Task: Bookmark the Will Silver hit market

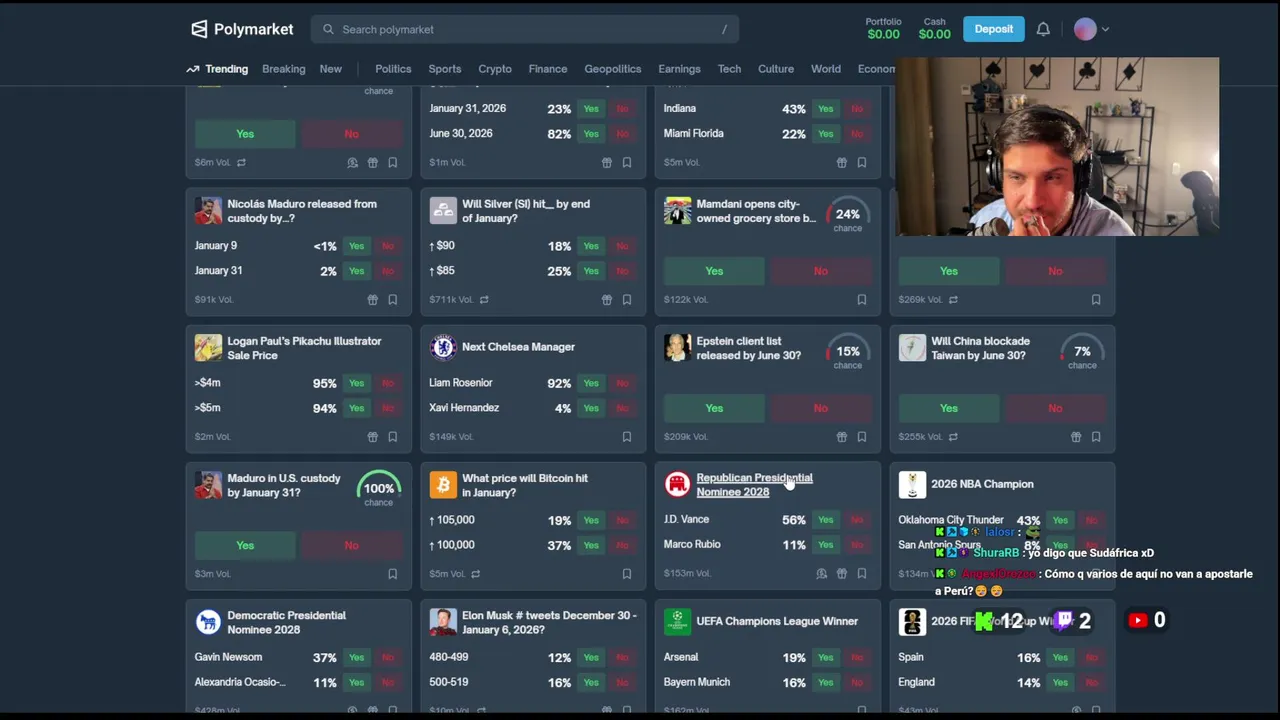Action: click(627, 300)
